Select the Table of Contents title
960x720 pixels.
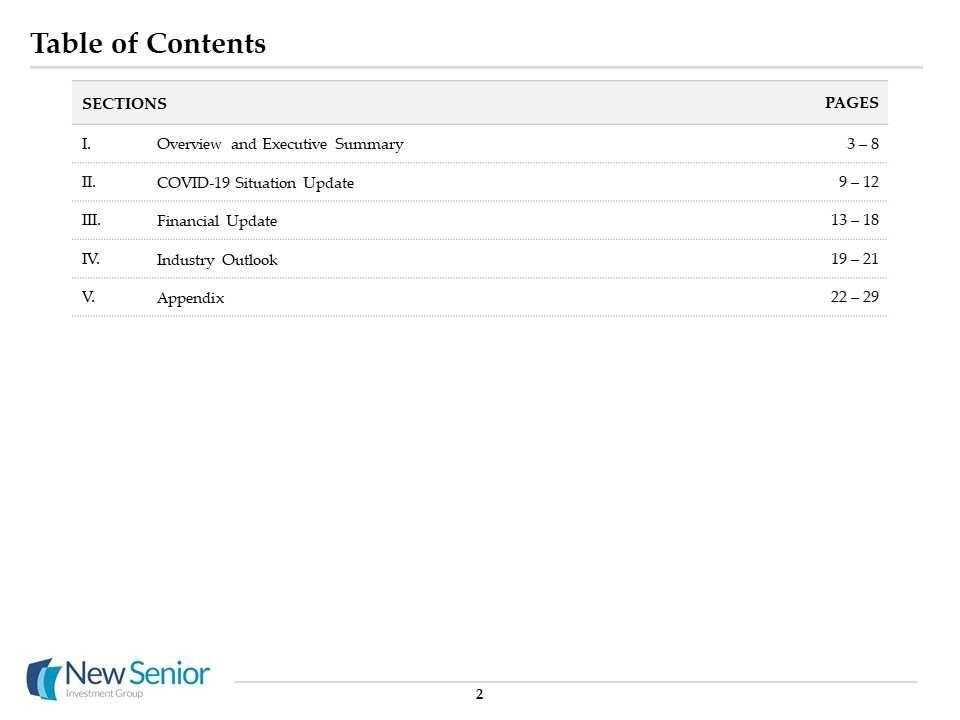[x=148, y=44]
